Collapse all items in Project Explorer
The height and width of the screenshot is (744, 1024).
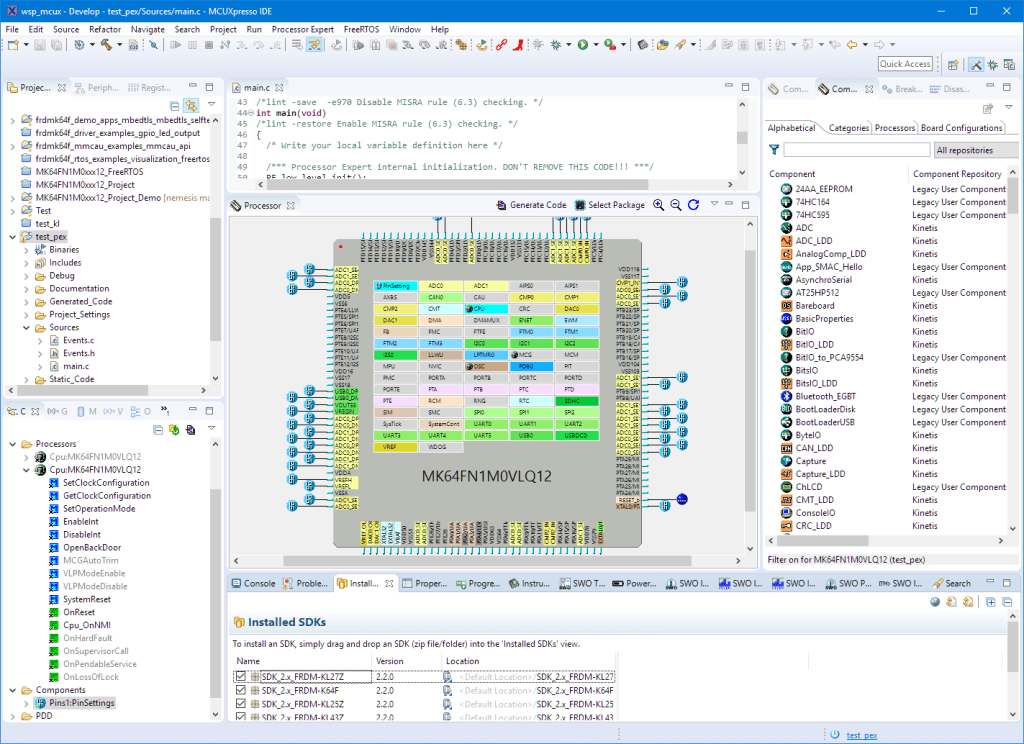[174, 105]
